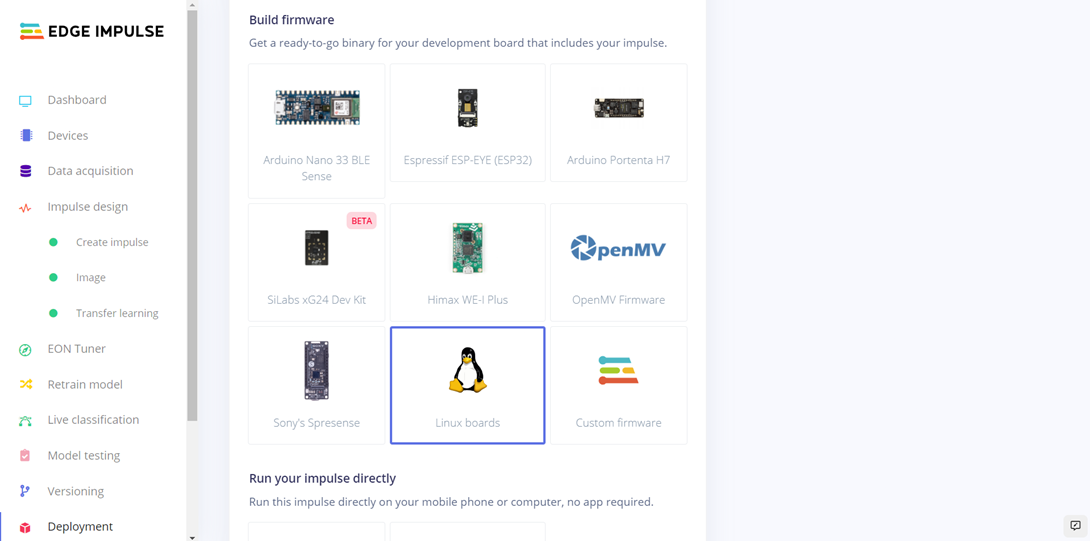The image size is (1090, 541).
Task: Click the Model testing clipboard icon
Action: [x=25, y=455]
